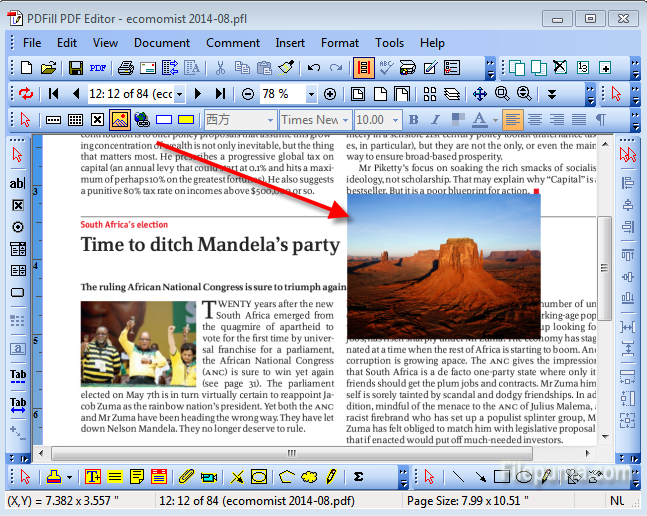Select the radio button form field tool
This screenshot has width=647, height=516.
[17, 227]
